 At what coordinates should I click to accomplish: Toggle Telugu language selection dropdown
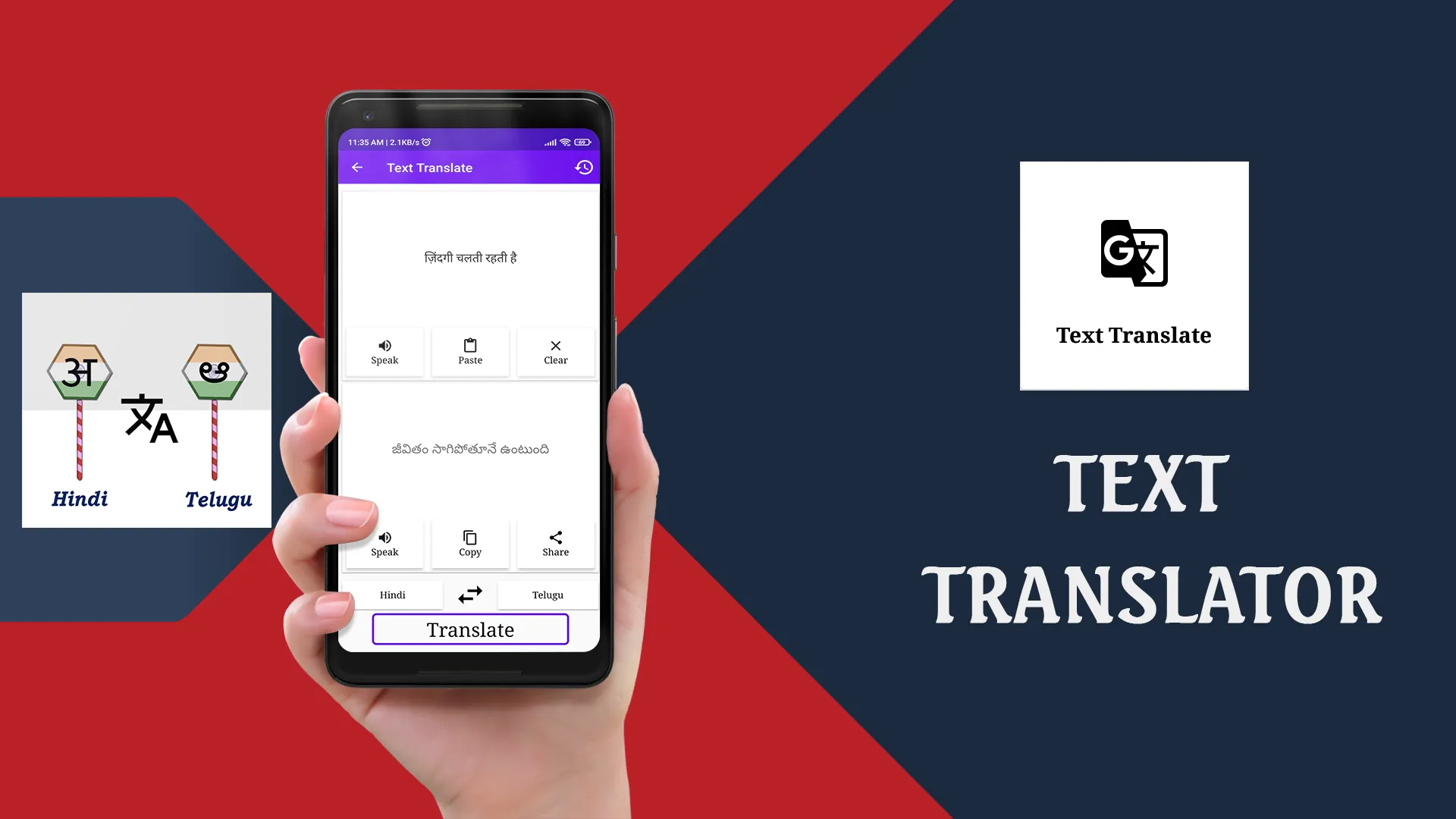point(547,594)
